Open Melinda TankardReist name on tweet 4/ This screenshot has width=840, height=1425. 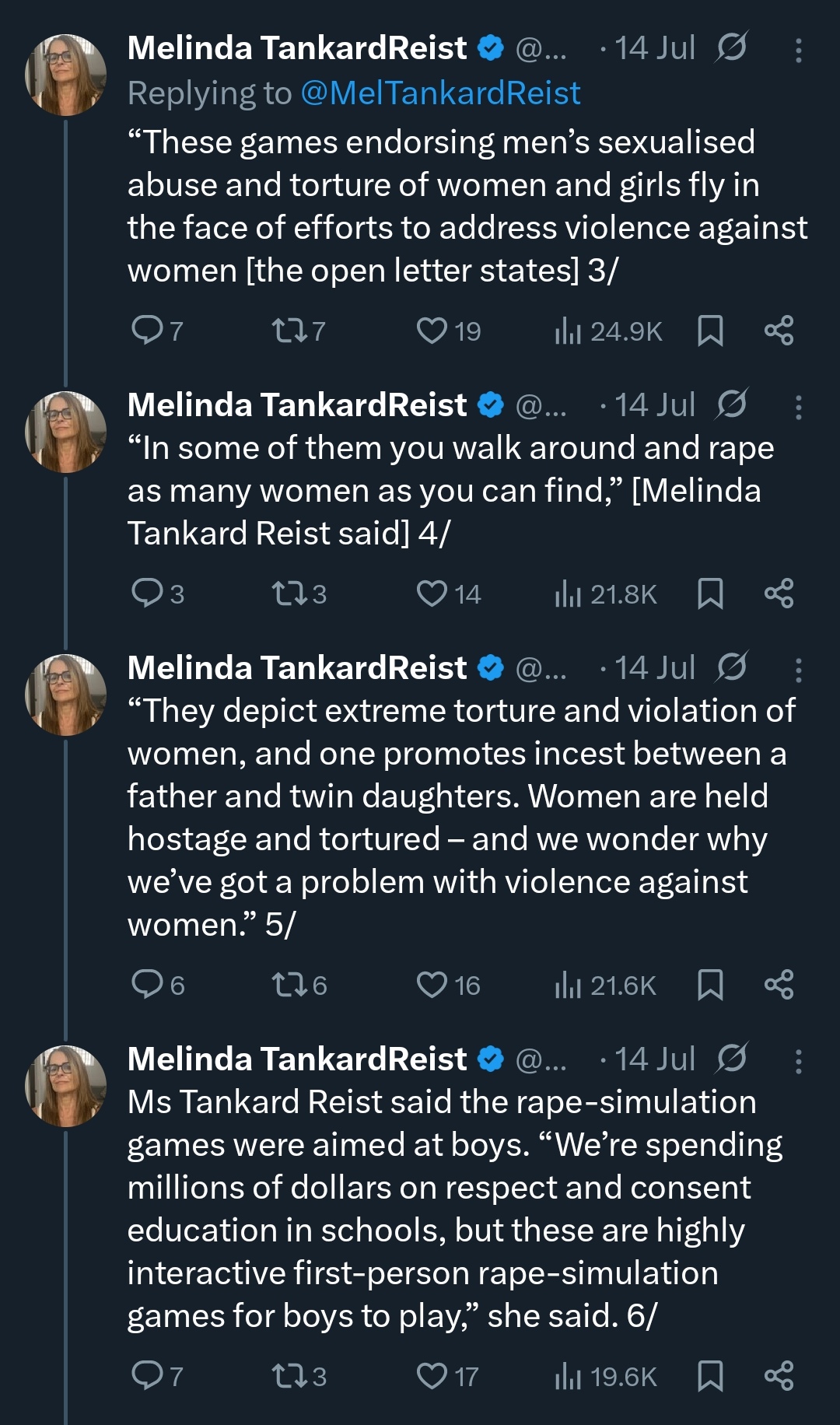tap(297, 405)
